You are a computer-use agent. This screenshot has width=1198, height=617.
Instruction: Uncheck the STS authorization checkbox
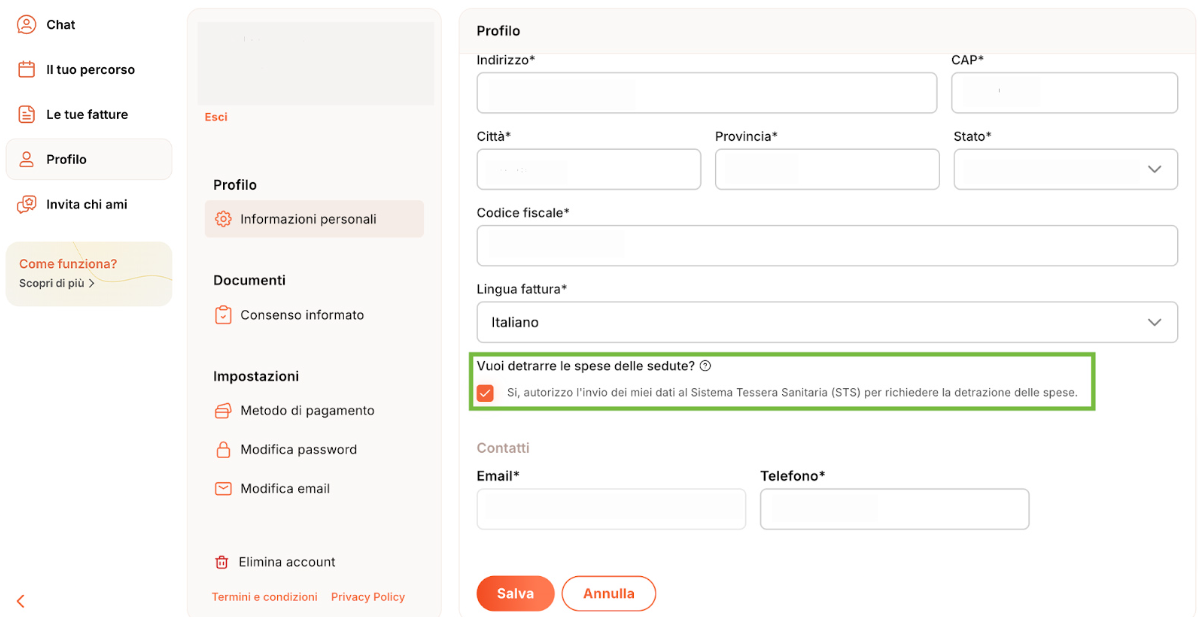(485, 393)
